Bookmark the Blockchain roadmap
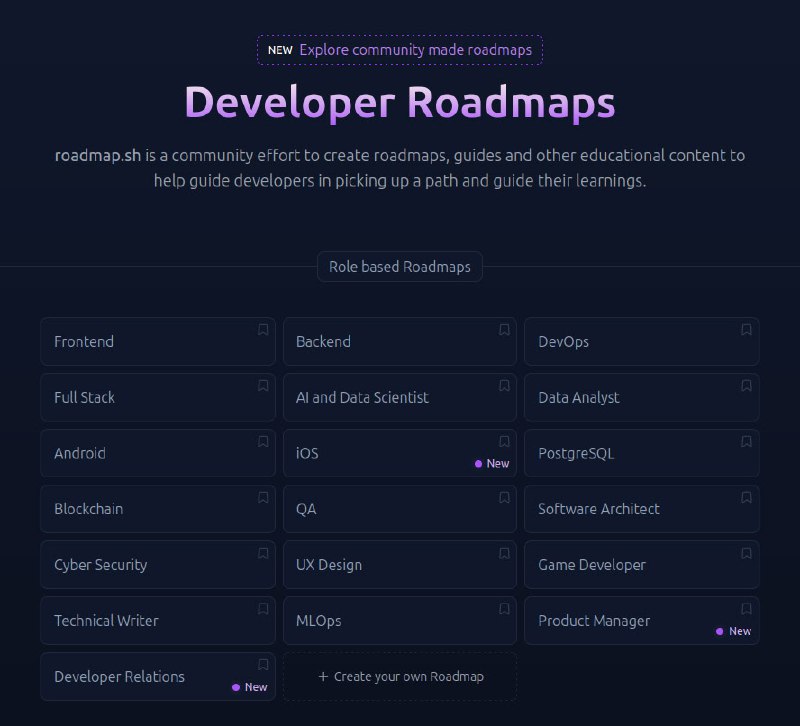Screen dimensions: 800x726 (263, 497)
